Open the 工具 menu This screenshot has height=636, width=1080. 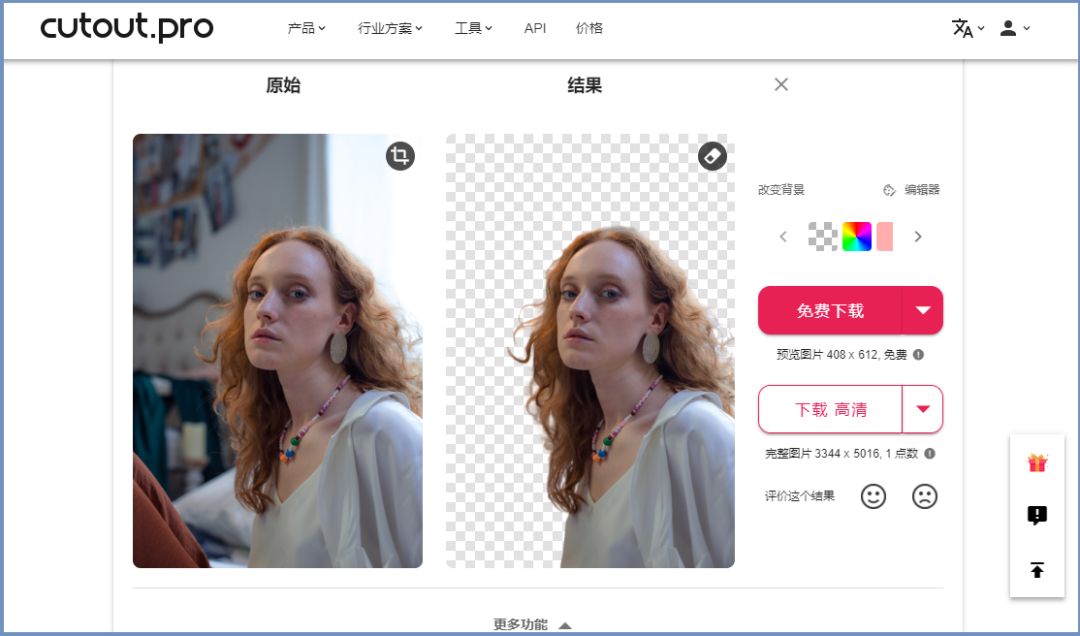[473, 28]
